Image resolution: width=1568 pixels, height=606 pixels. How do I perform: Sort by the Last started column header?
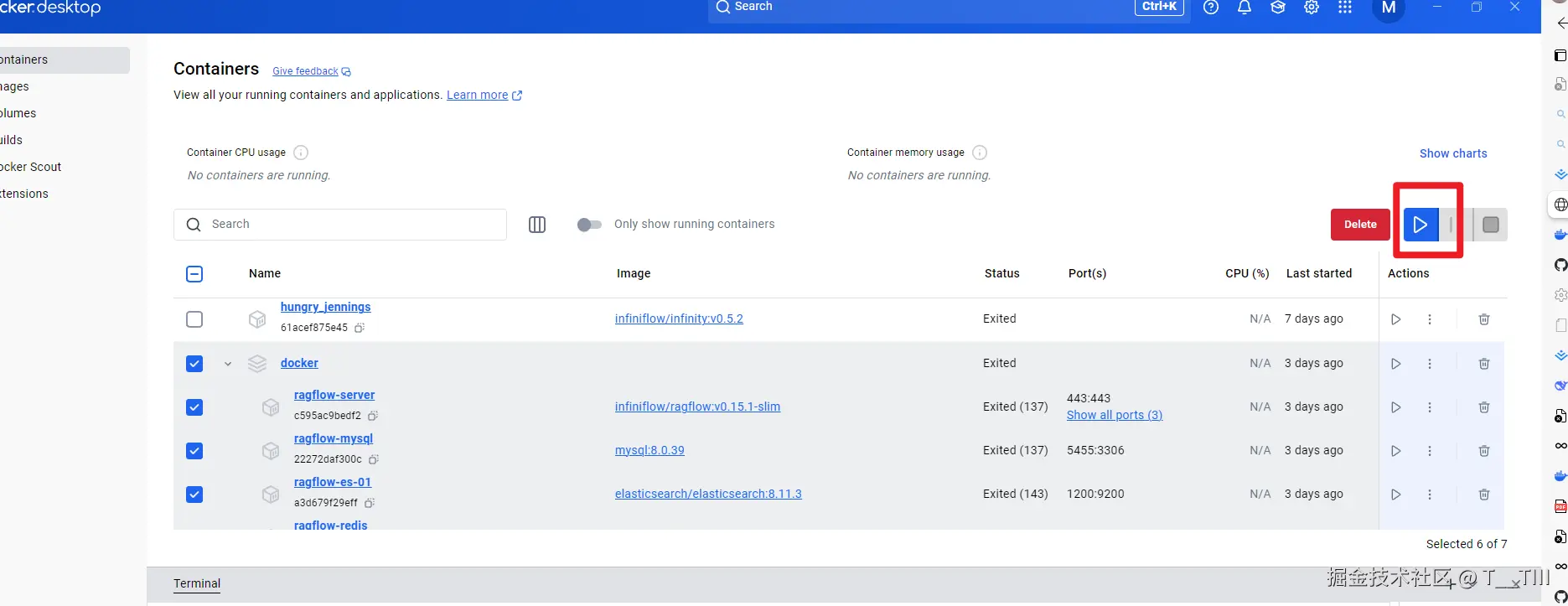[x=1319, y=273]
